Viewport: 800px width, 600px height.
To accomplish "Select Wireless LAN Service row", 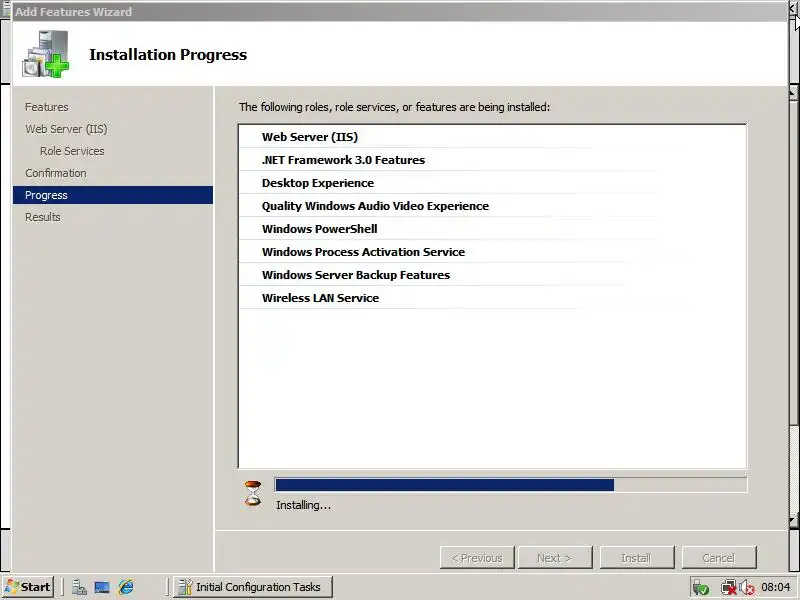I will 492,297.
